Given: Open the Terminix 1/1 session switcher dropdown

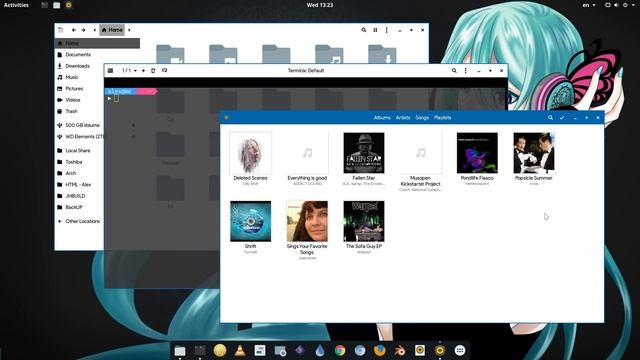Looking at the screenshot, I should (x=129, y=71).
